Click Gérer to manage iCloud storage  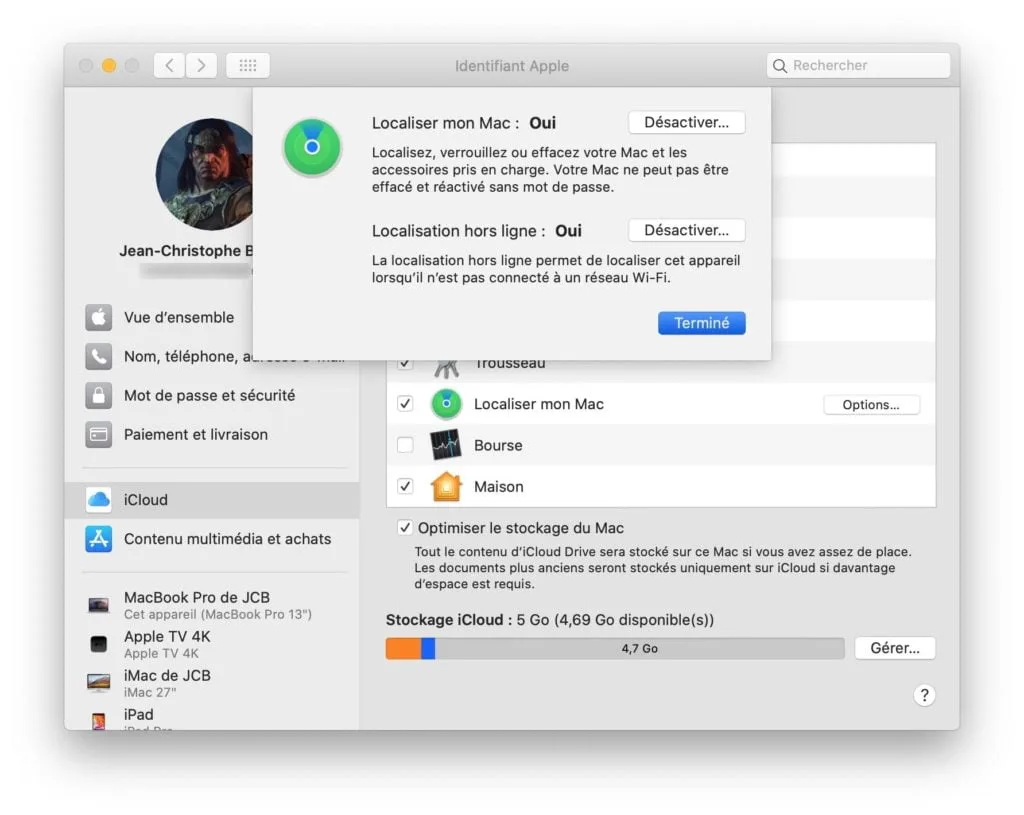(894, 647)
